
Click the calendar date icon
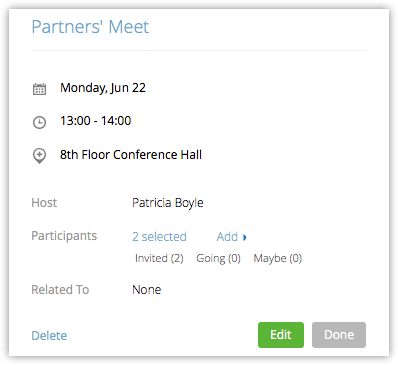click(39, 89)
